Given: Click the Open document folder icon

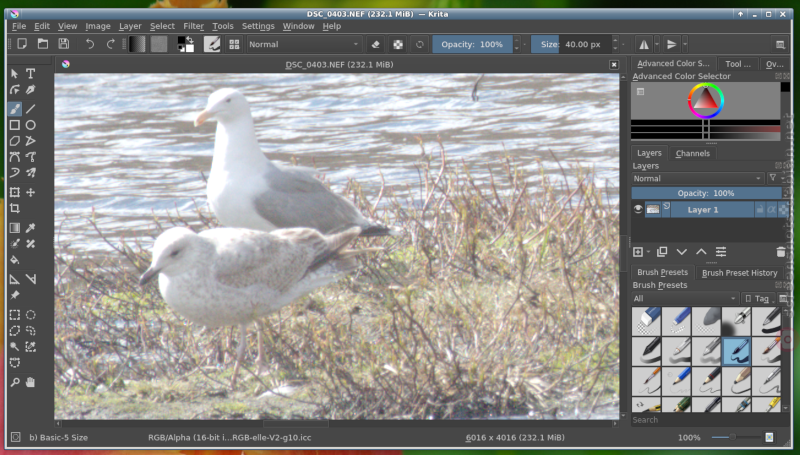Looking at the screenshot, I should (43, 44).
